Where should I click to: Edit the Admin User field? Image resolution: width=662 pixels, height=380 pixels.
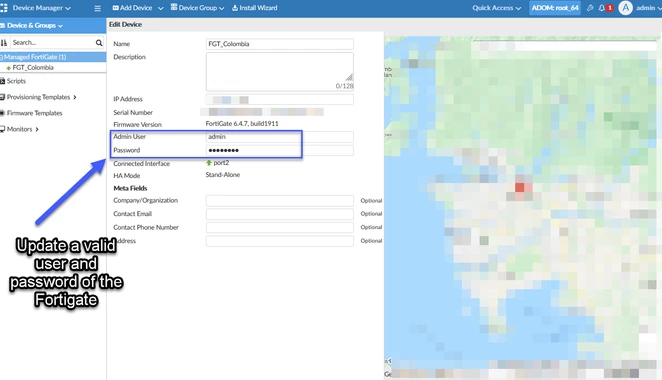tap(279, 137)
